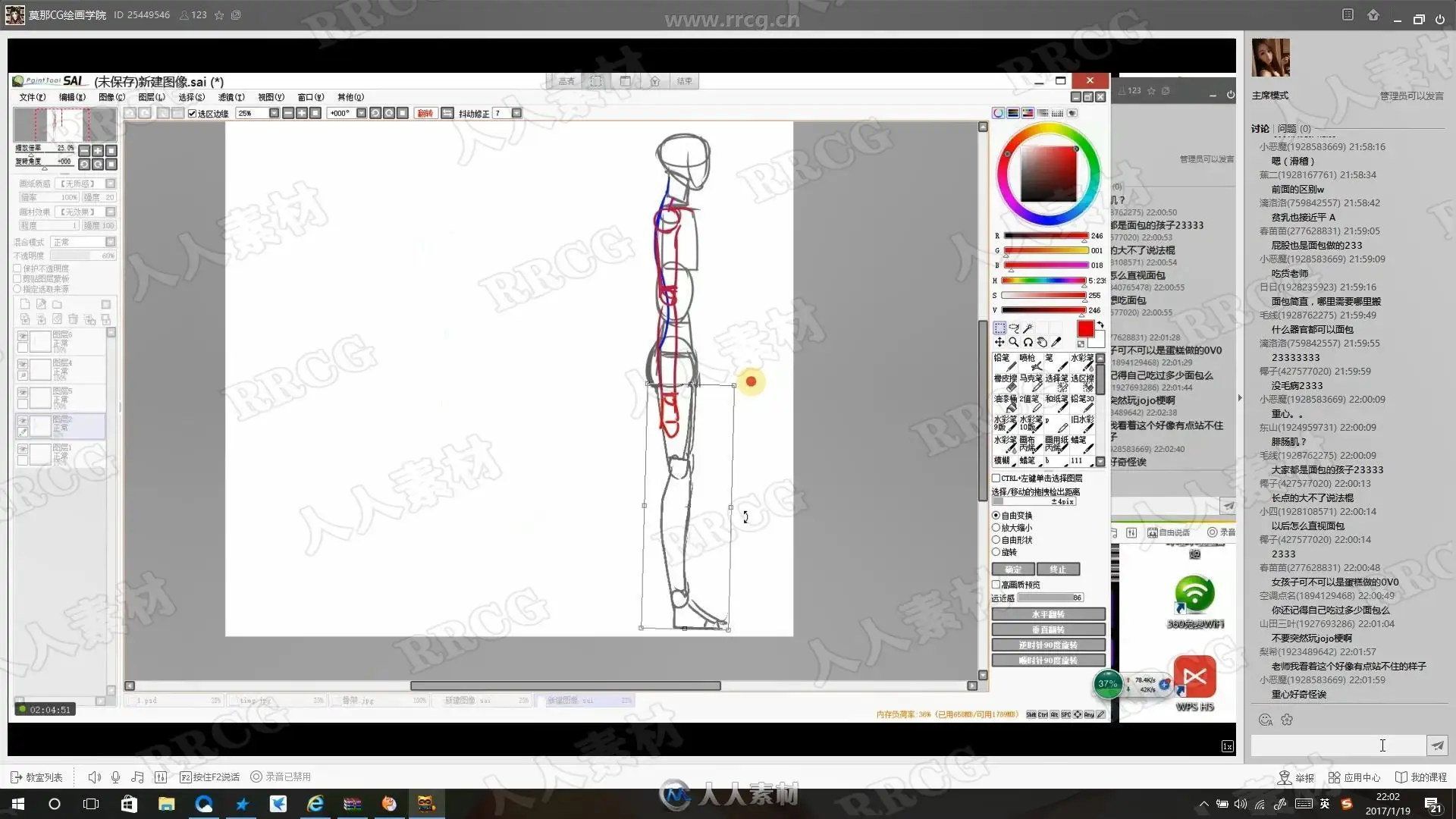Choose the 橡皮擦 eraser brush
Screen dimensions: 1456x819
(1006, 382)
